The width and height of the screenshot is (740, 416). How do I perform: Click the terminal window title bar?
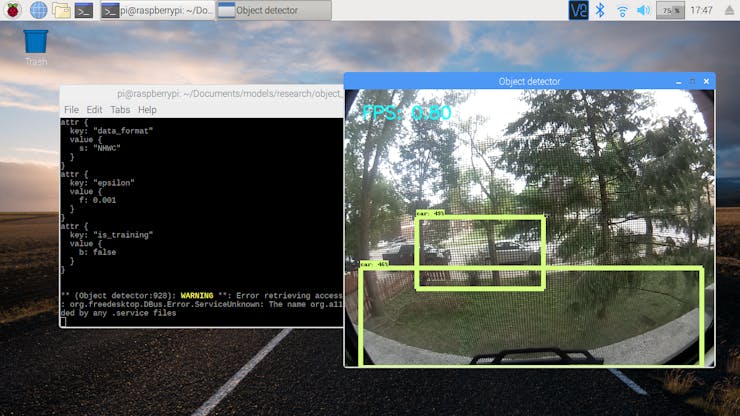point(202,94)
